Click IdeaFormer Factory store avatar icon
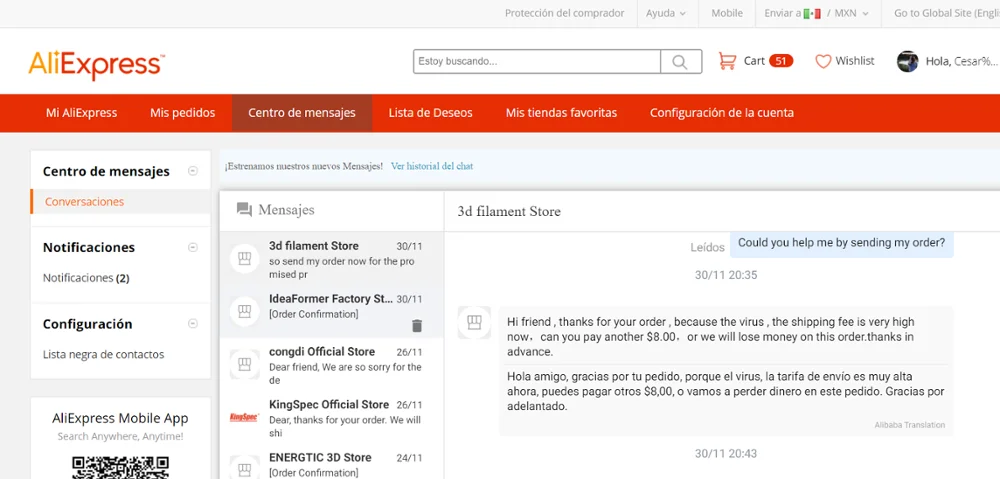The height and width of the screenshot is (479, 1000). (244, 312)
